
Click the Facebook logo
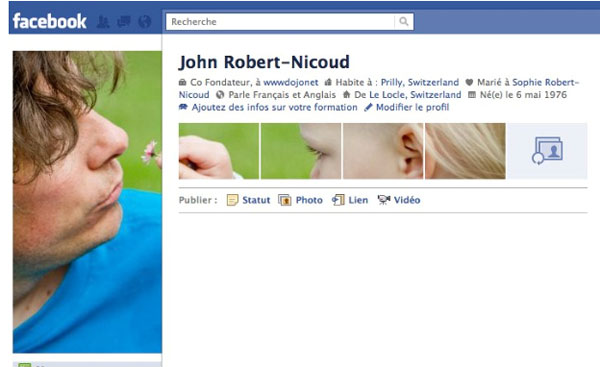coord(49,21)
